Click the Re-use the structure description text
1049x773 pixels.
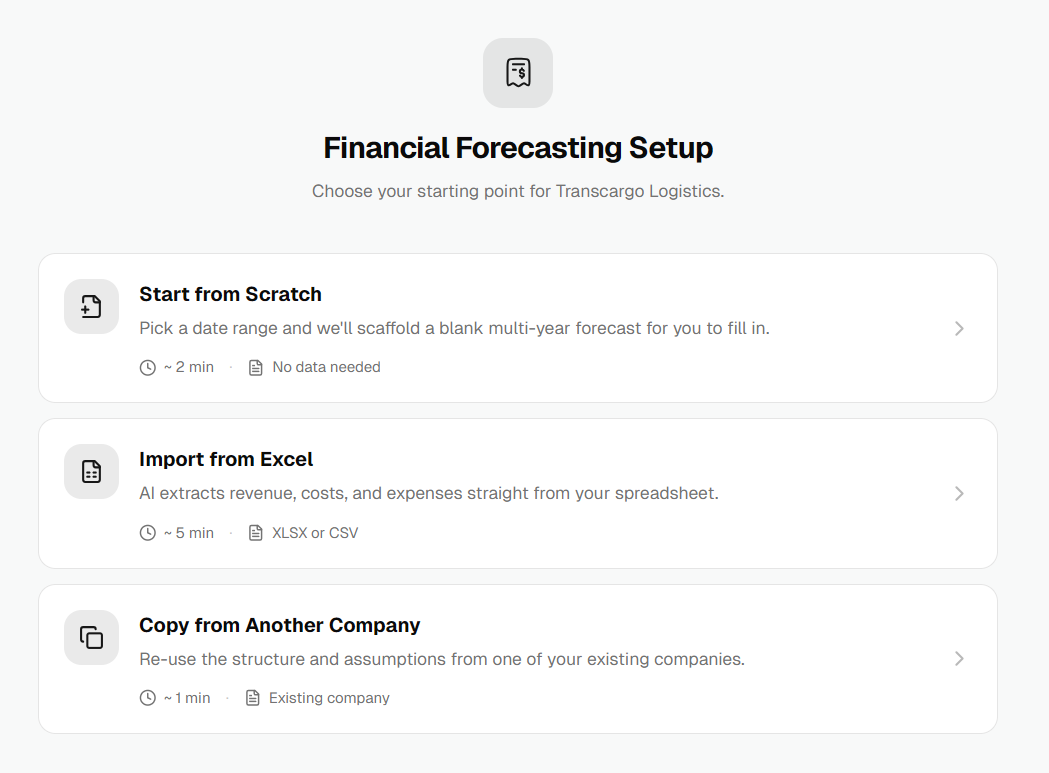pos(442,659)
